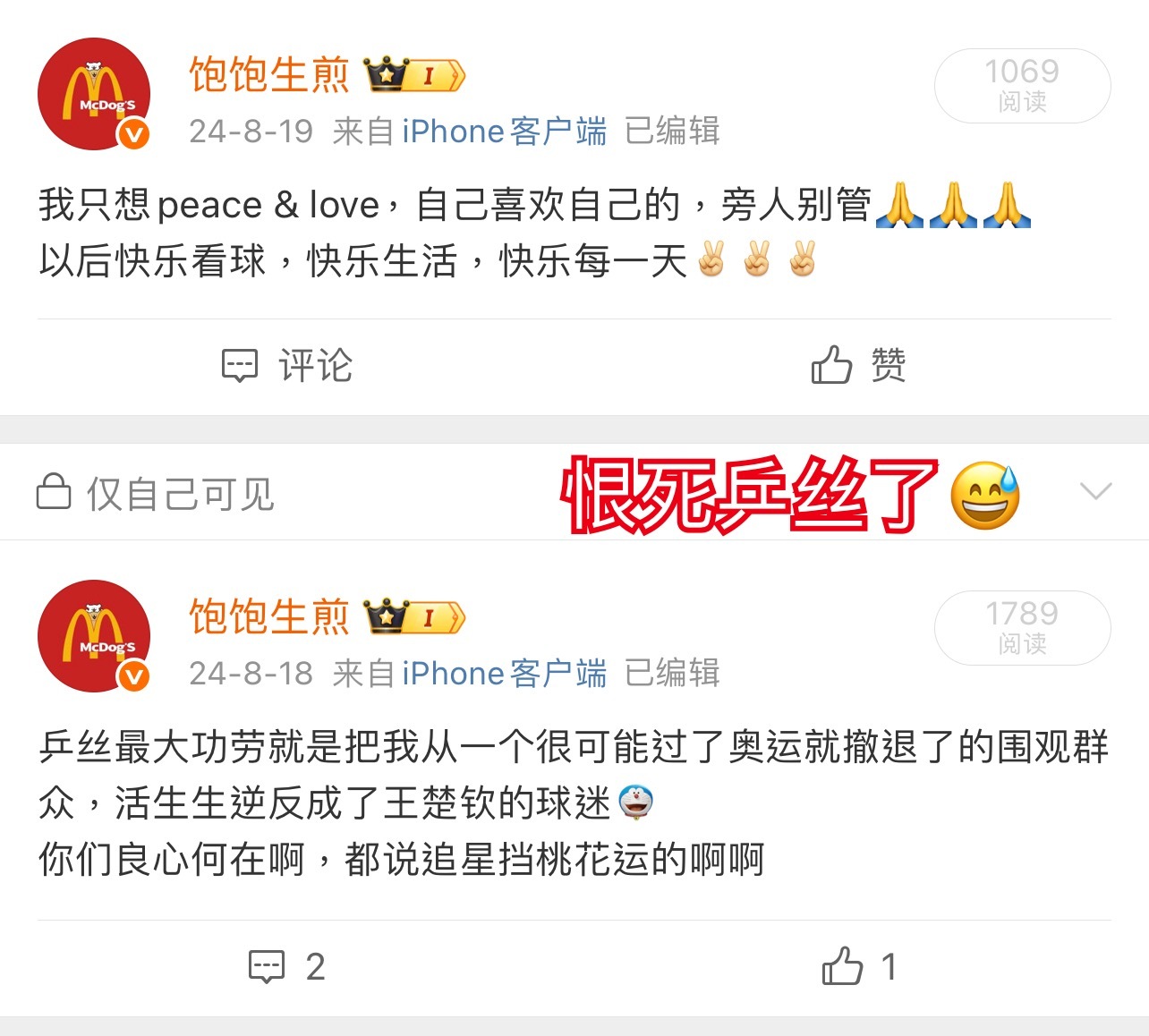The height and width of the screenshot is (1036, 1149).
Task: Open the first post's McDog's avatar
Action: tap(94, 94)
